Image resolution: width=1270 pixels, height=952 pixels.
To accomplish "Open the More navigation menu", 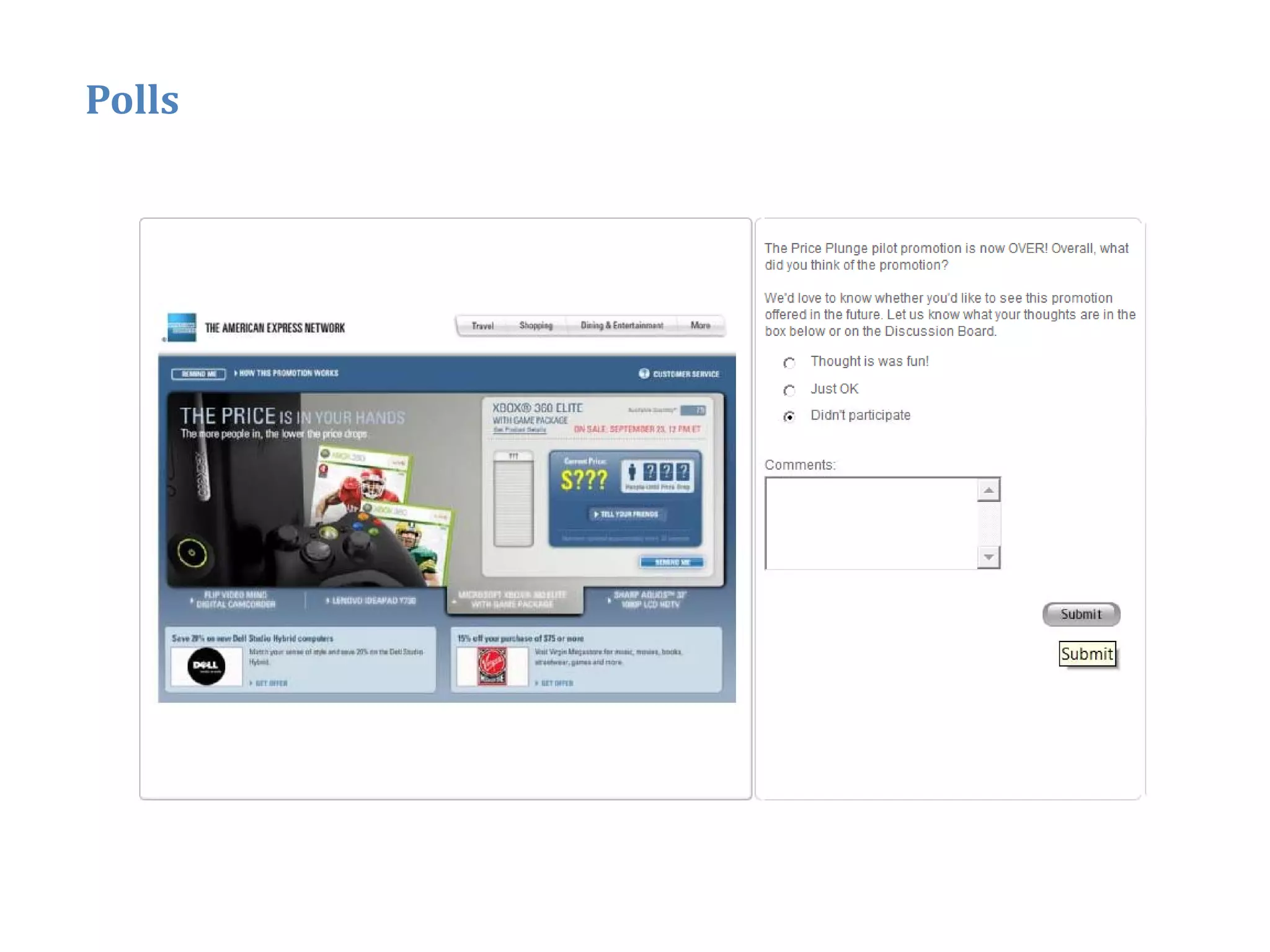I will click(700, 325).
